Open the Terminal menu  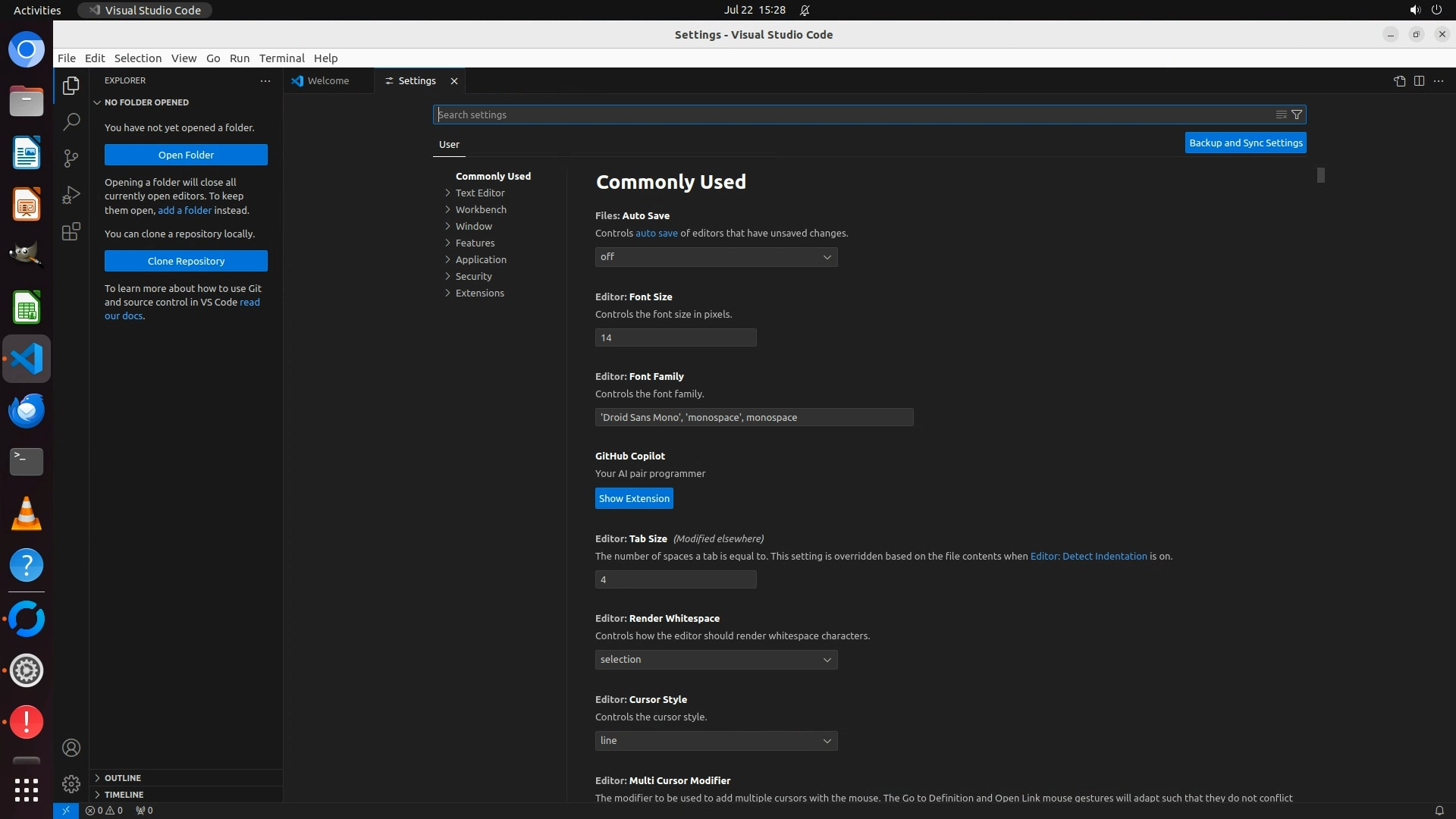point(281,58)
